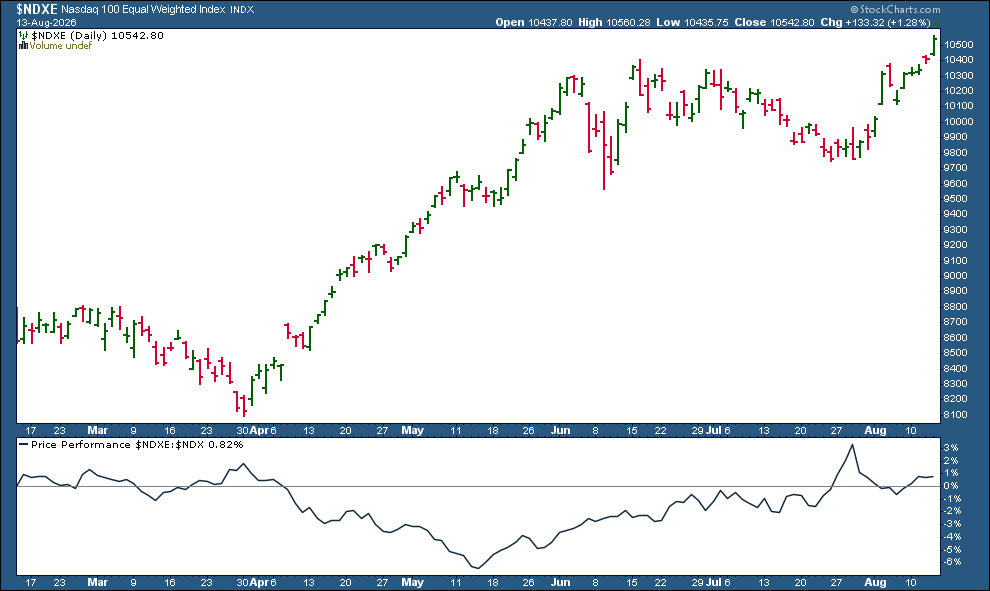Click the 8600 price axis label
990x591 pixels.
[x=956, y=337]
